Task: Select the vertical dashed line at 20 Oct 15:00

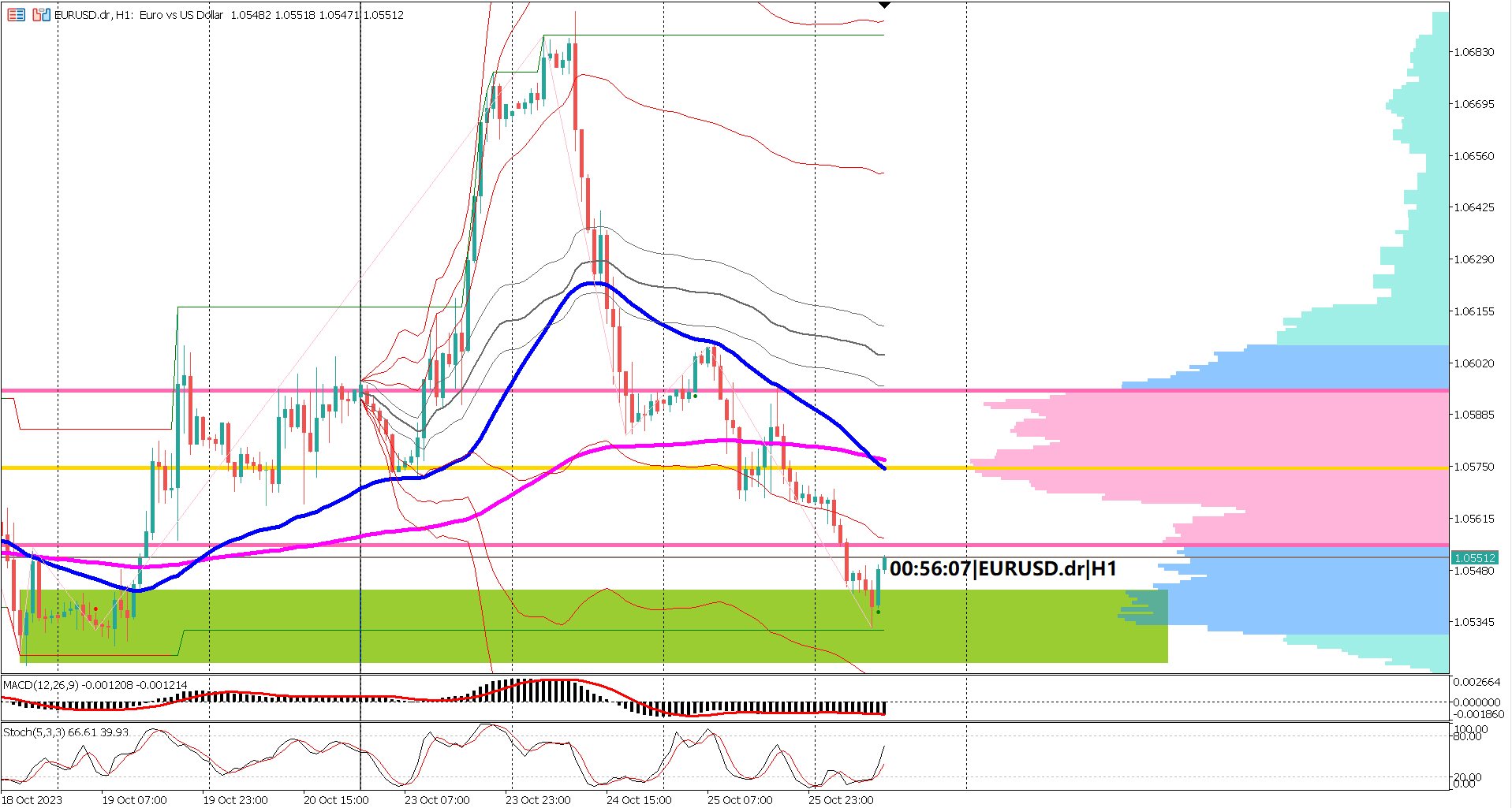Action: tap(360, 315)
